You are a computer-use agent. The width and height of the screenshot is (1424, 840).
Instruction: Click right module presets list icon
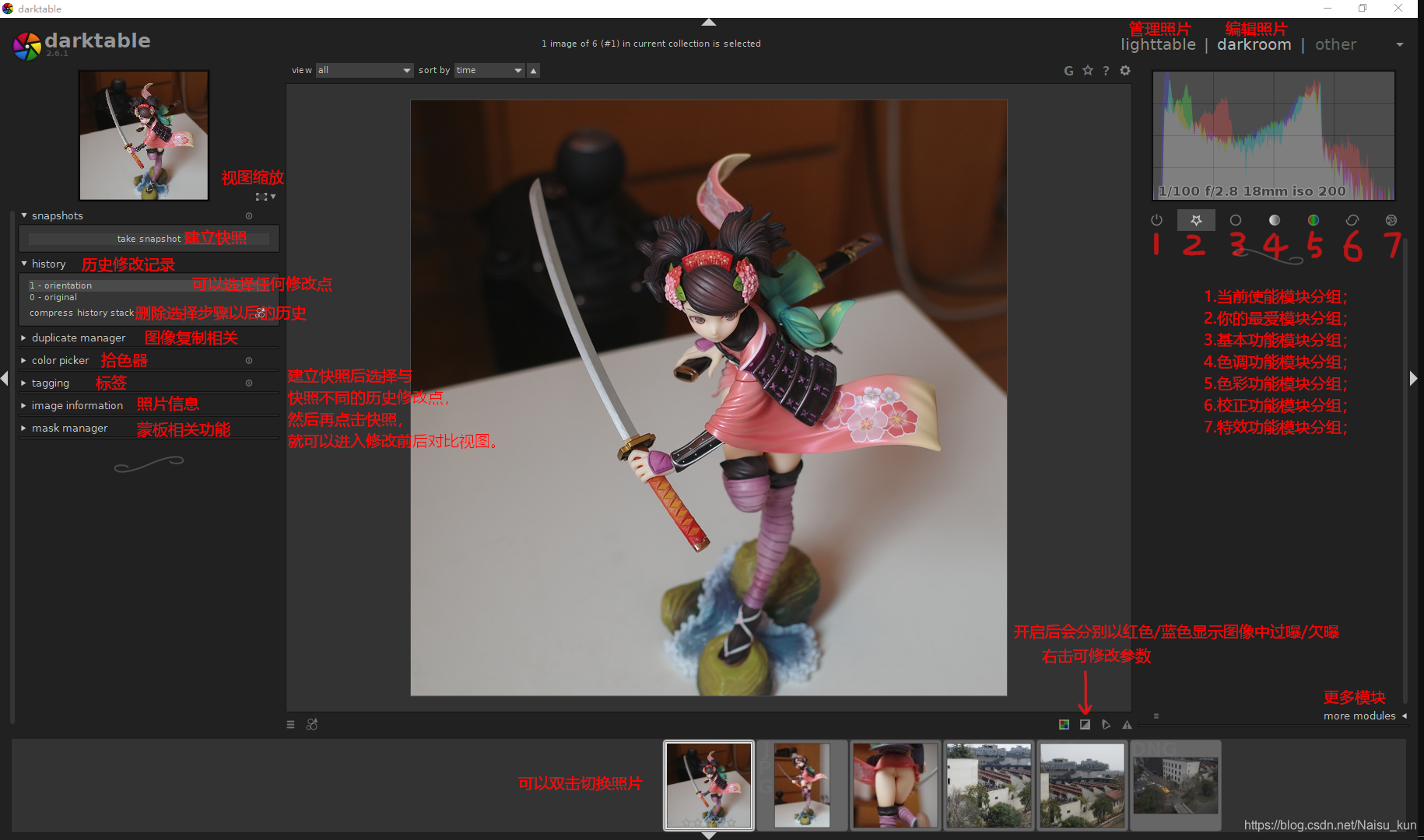[x=1156, y=716]
